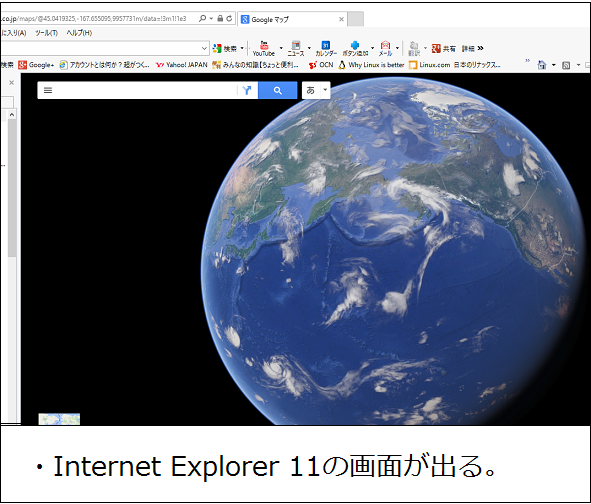Expand the メール dropdown arrow

[397, 48]
